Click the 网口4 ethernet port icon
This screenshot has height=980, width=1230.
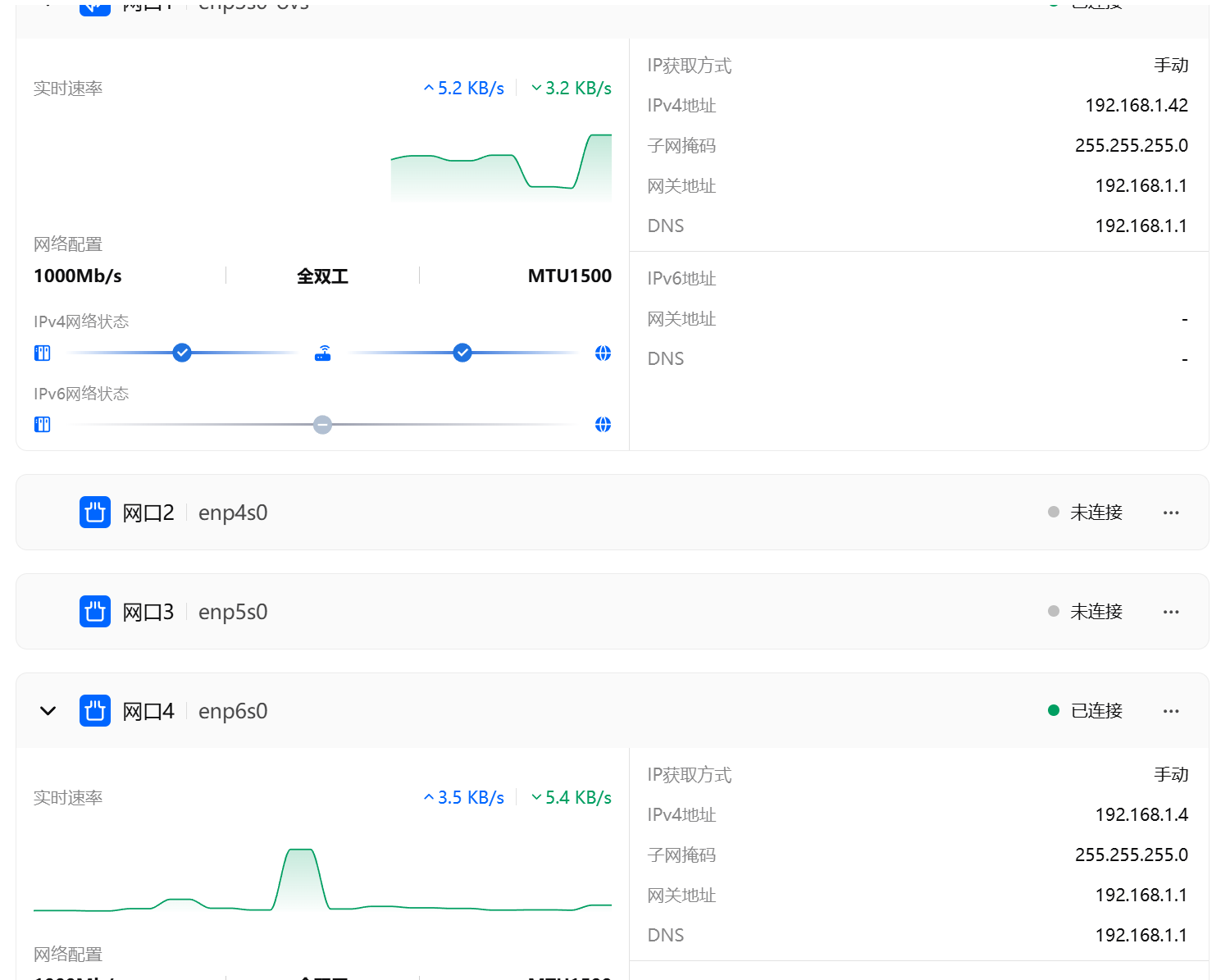[95, 711]
